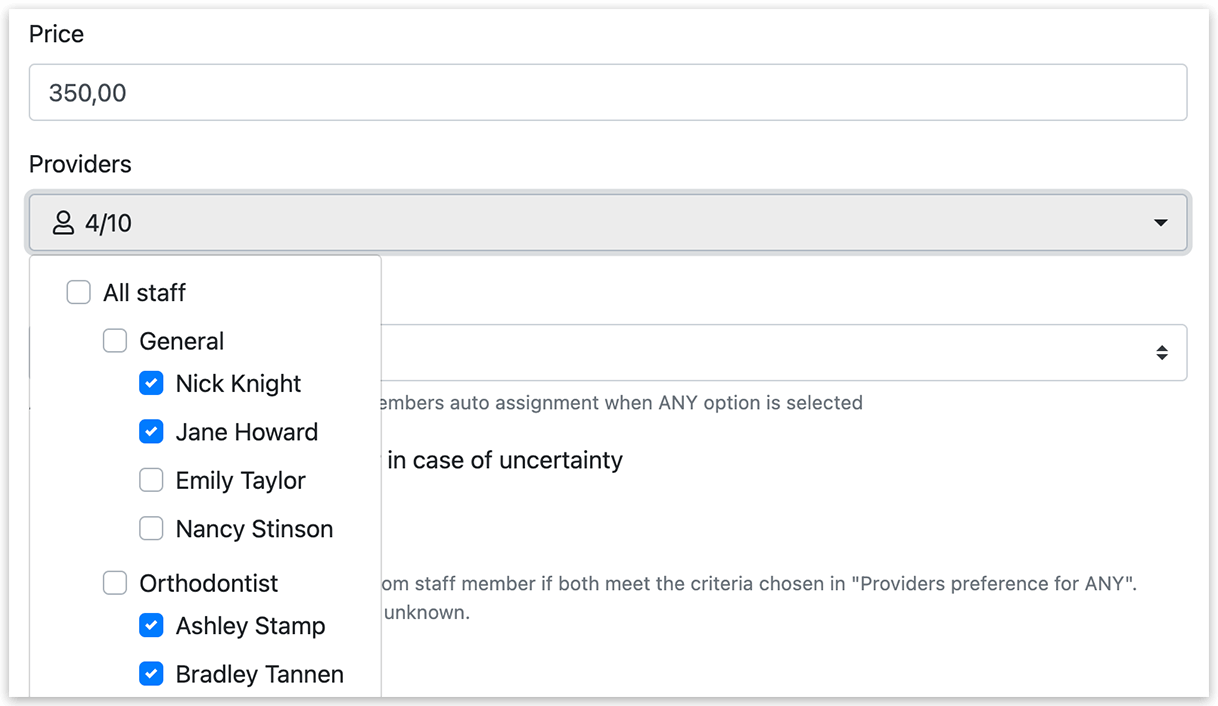
Task: Click the All staff label text
Action: click(145, 293)
